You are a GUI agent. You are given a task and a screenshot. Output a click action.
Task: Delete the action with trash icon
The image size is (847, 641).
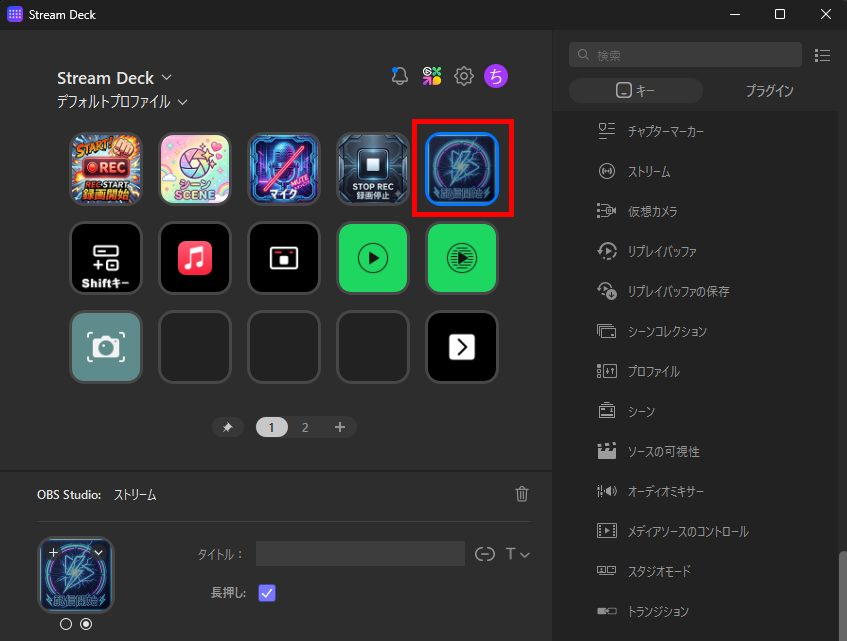click(x=522, y=494)
